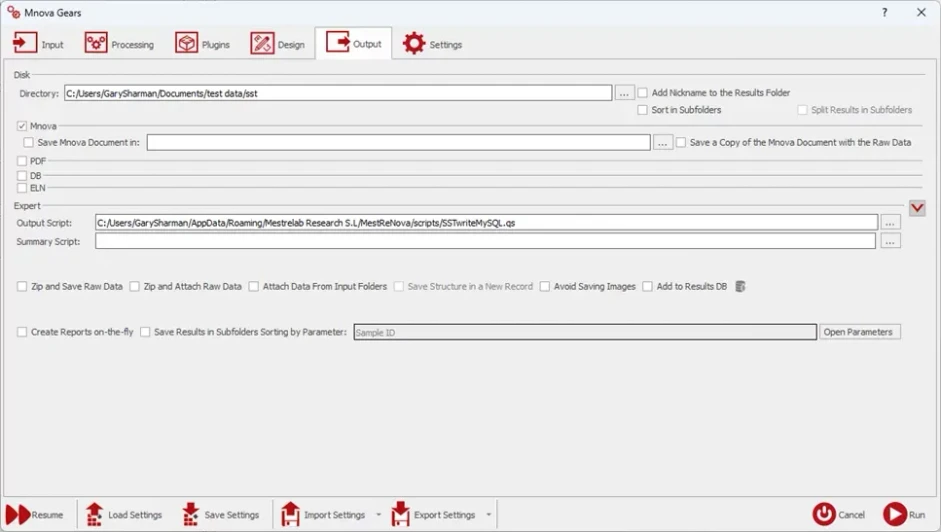
Task: Click the Resume double-arrow icon
Action: pyautogui.click(x=18, y=515)
